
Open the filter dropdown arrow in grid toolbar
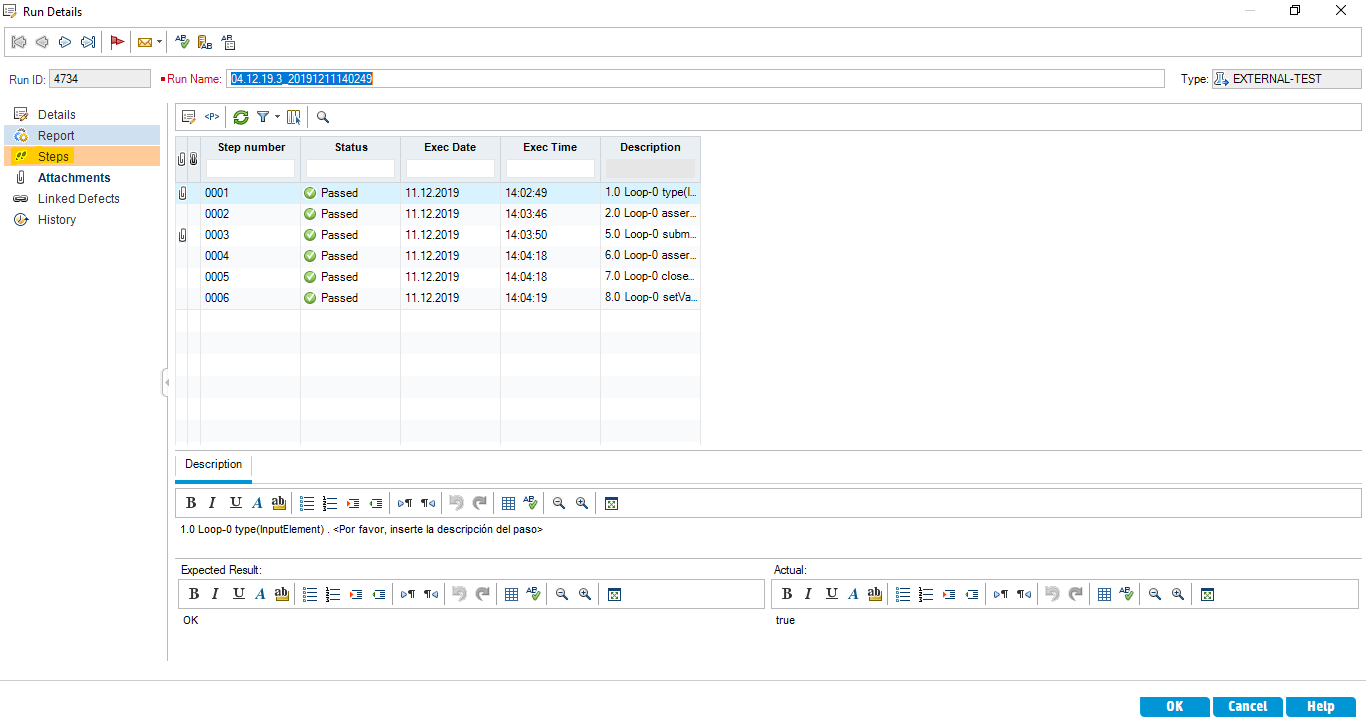click(277, 117)
